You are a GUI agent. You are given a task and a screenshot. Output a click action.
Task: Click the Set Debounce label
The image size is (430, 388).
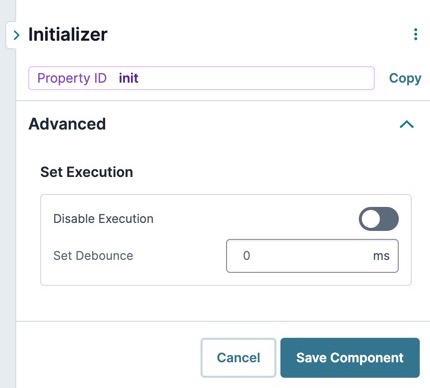93,256
